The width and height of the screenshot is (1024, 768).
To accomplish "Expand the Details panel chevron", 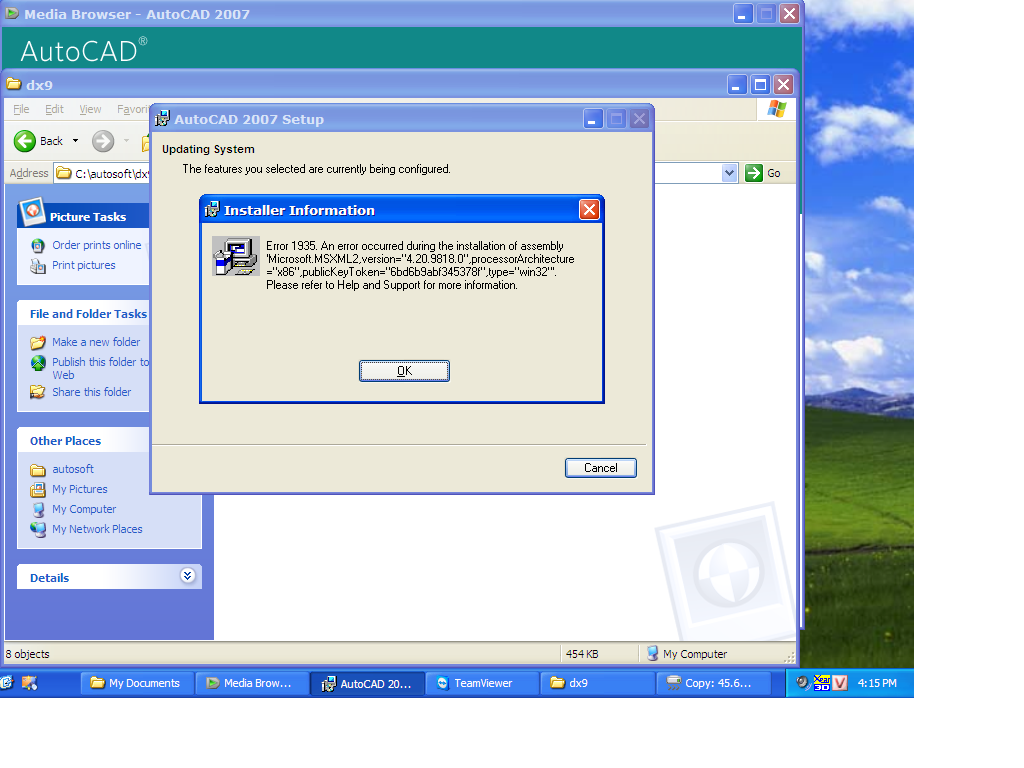I will 187,575.
